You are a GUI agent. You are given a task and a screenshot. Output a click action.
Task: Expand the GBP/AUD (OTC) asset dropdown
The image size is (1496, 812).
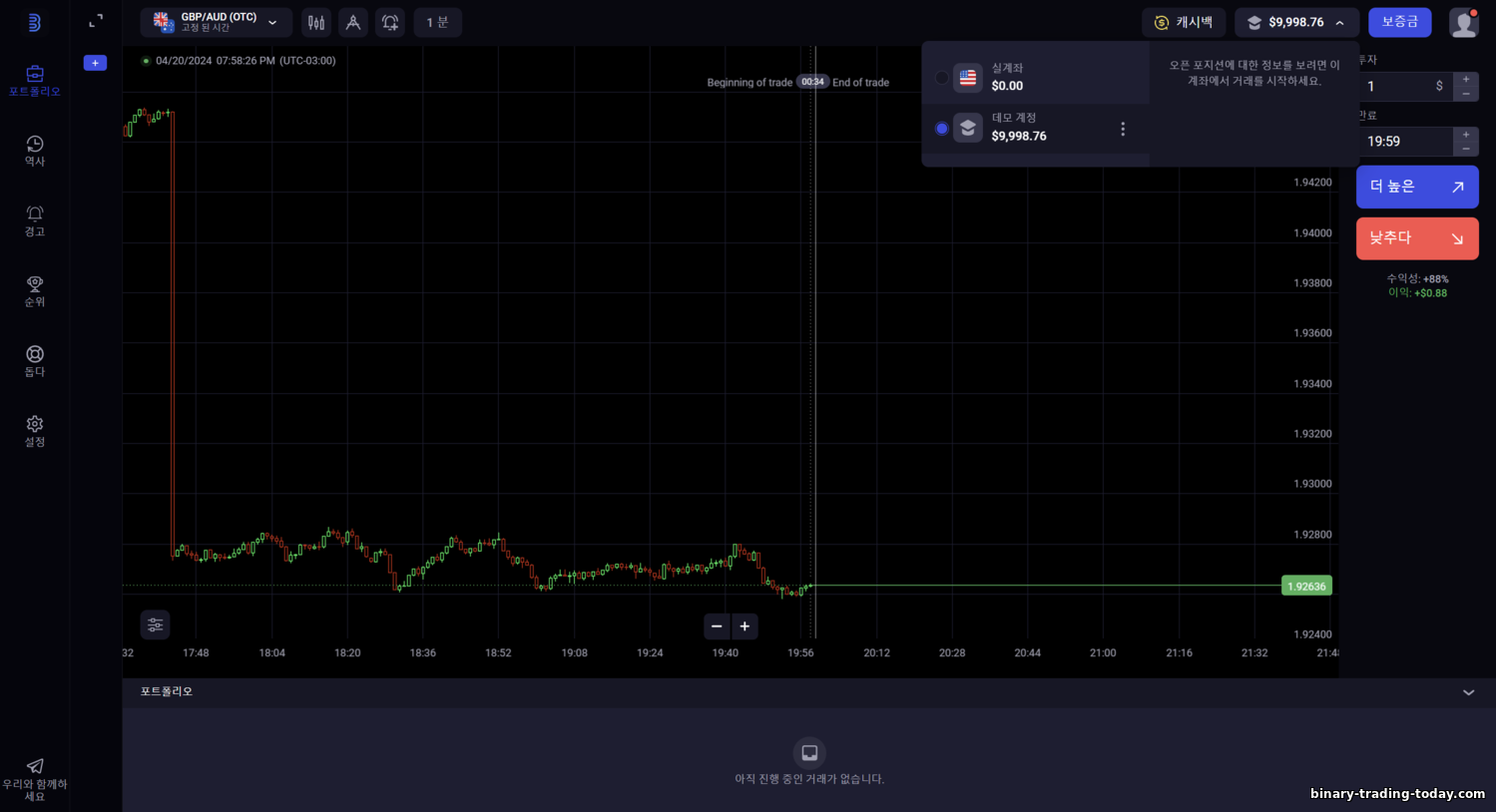click(217, 22)
